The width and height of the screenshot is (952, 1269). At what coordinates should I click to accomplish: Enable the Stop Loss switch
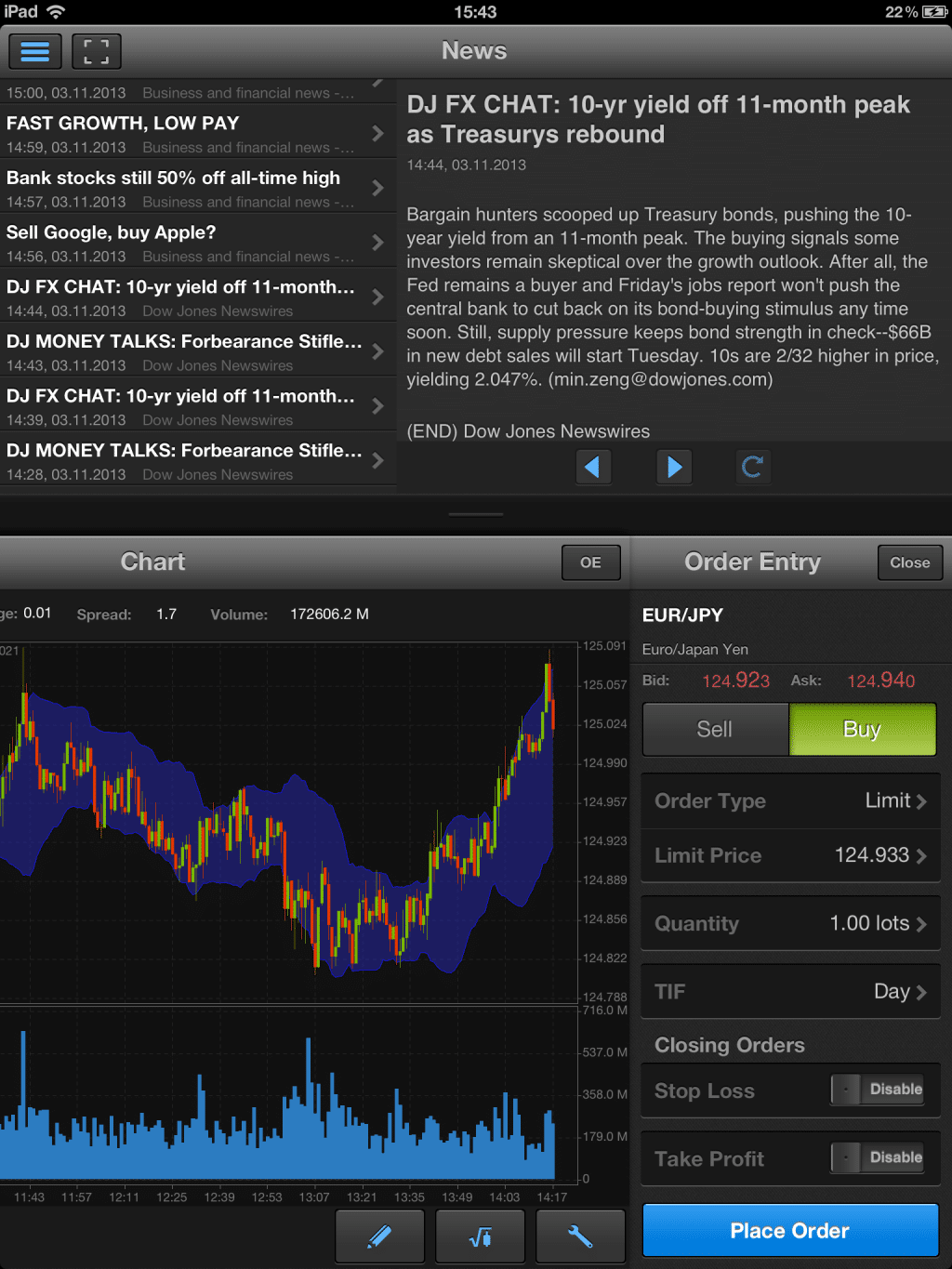[x=877, y=1090]
